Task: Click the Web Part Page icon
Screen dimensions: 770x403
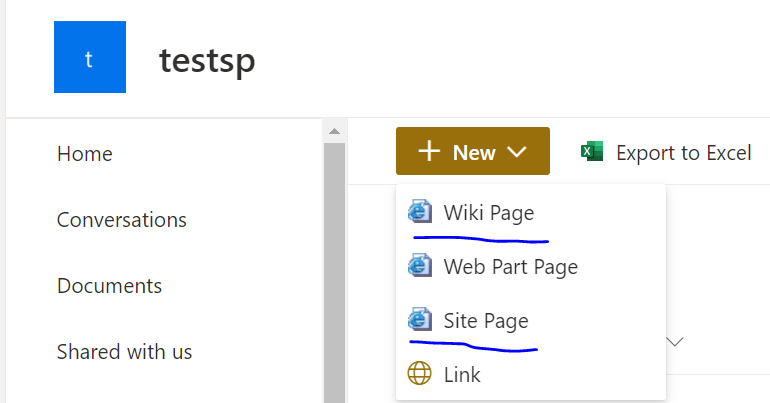Action: coord(420,266)
